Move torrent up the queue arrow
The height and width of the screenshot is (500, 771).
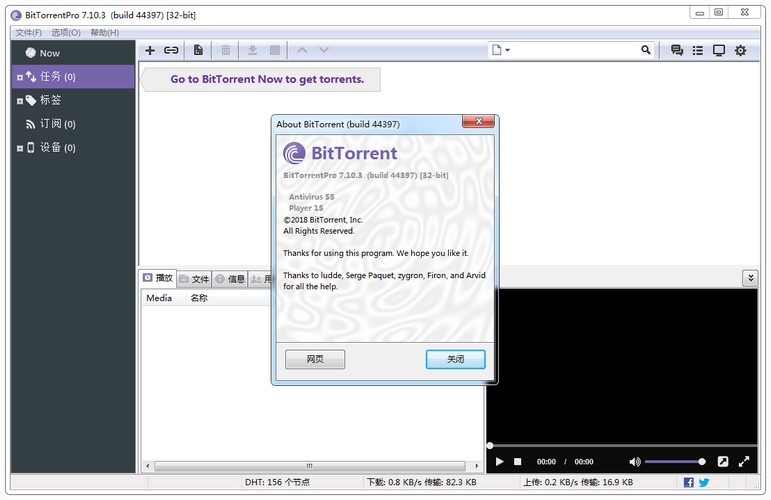pos(302,50)
